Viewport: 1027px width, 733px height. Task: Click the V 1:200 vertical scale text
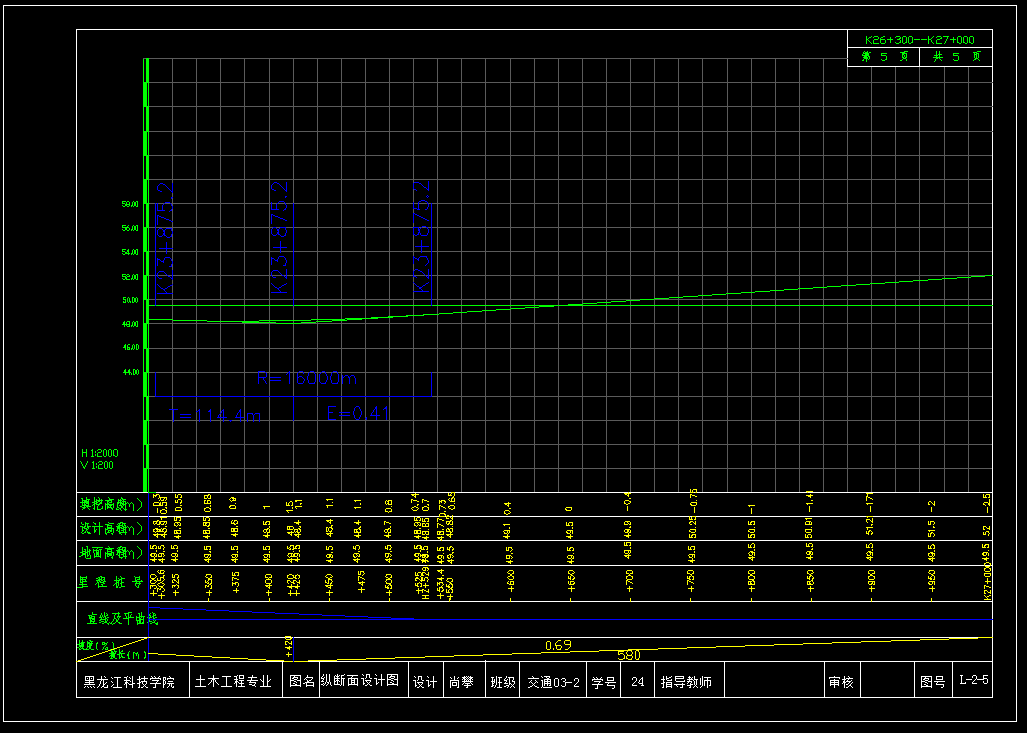click(97, 465)
